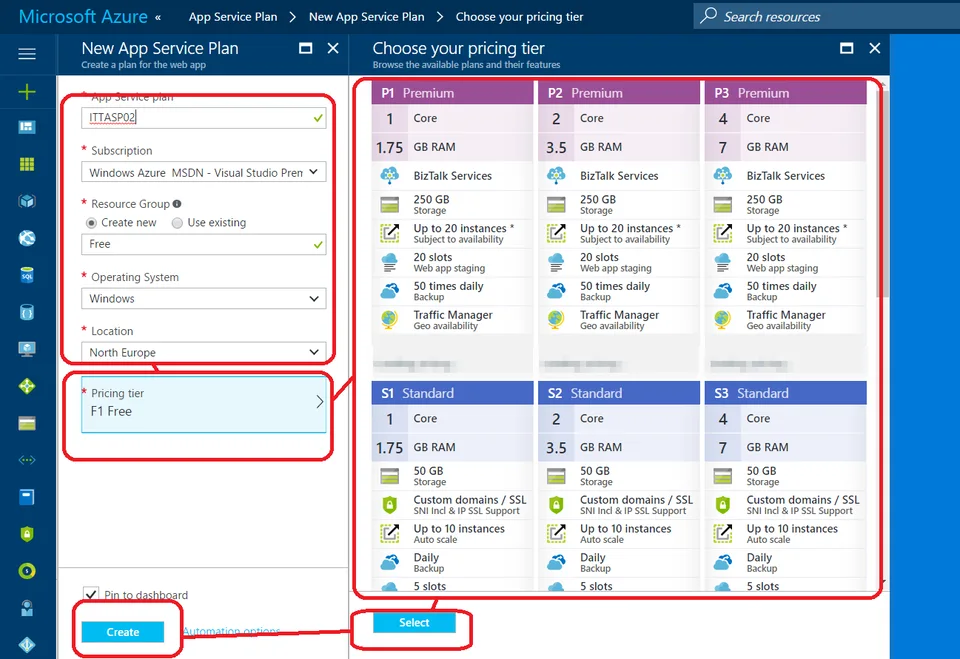Click the Create button
The image size is (960, 659).
(x=122, y=632)
